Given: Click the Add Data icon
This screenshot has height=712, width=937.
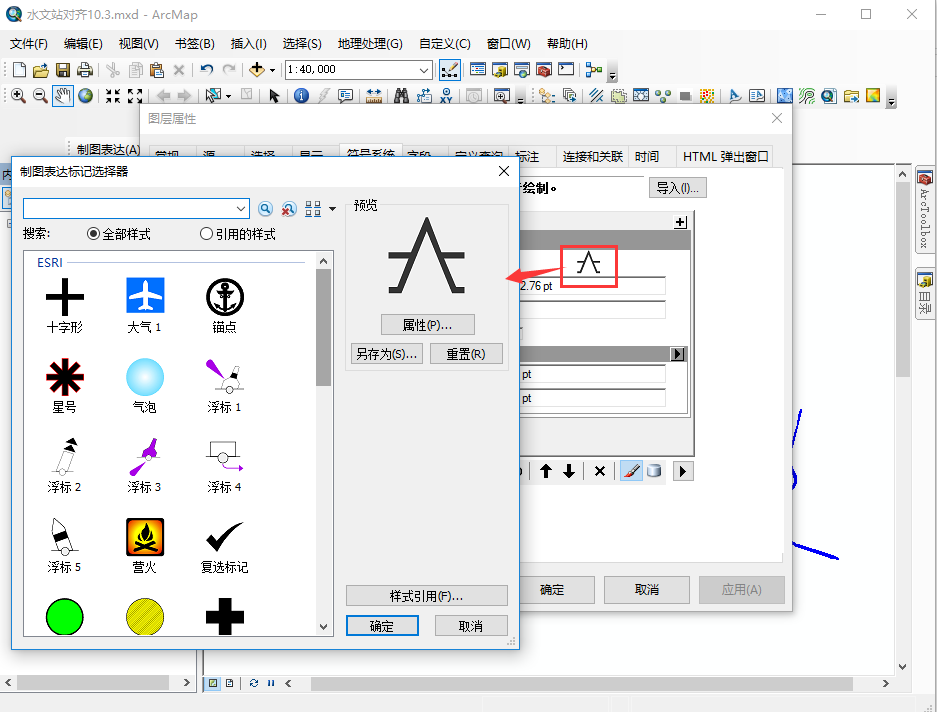Looking at the screenshot, I should (256, 70).
